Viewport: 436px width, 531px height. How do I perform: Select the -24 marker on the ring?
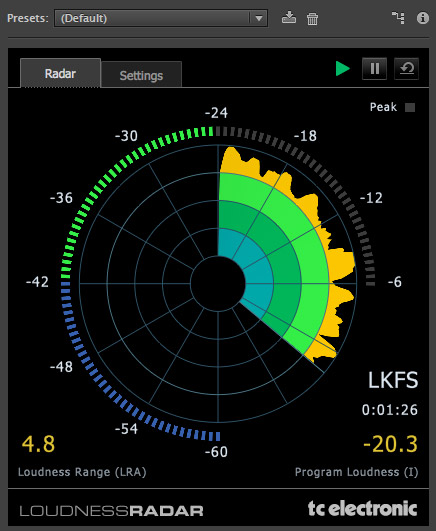[x=216, y=113]
